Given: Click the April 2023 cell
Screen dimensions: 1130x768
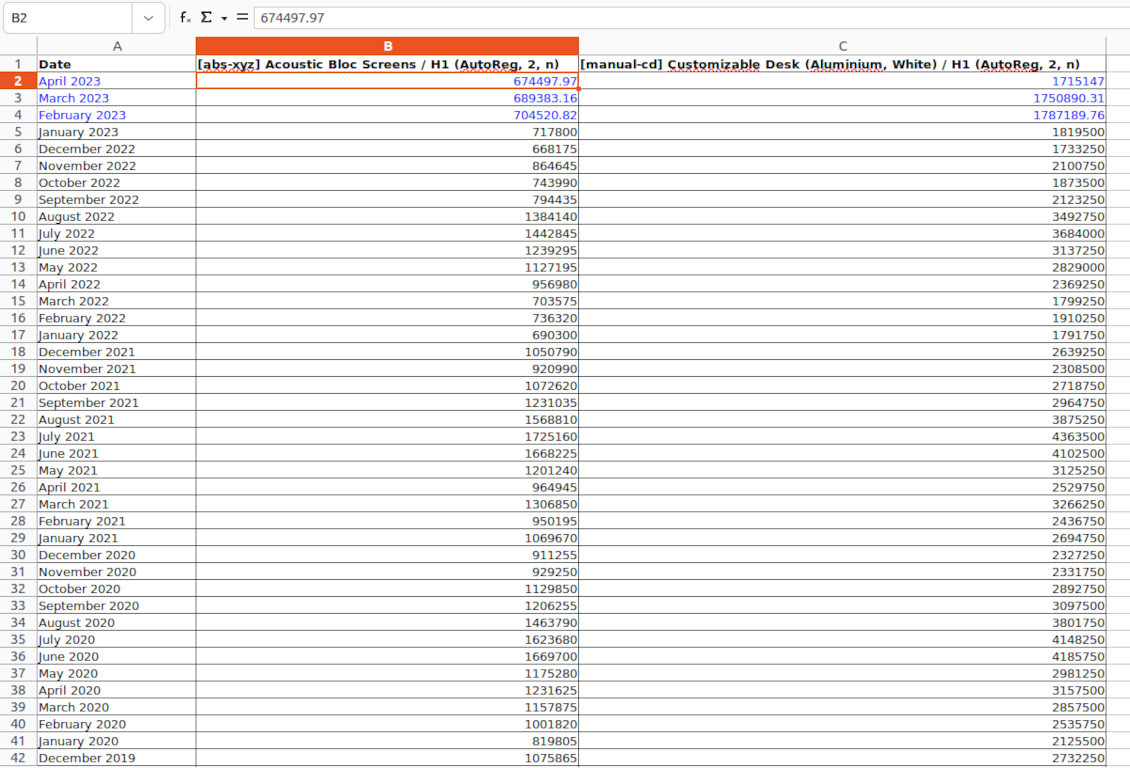Looking at the screenshot, I should (x=117, y=81).
